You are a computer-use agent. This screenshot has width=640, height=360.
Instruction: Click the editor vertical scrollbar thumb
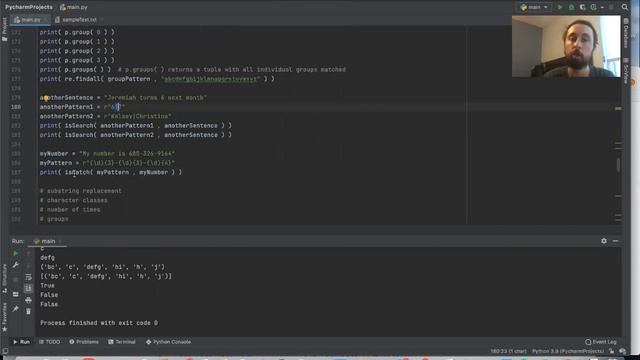(618, 165)
